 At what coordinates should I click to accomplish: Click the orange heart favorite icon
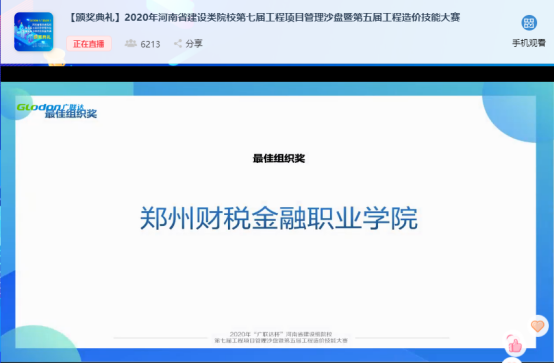(537, 326)
